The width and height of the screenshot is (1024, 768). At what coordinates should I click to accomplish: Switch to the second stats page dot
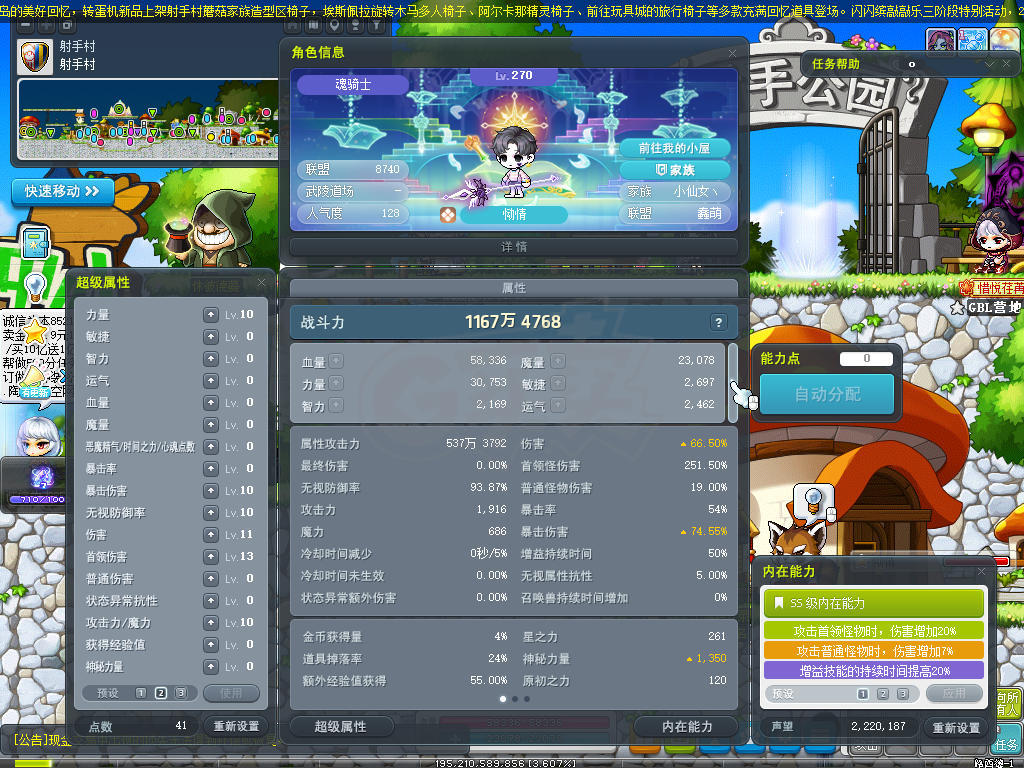pyautogui.click(x=515, y=699)
